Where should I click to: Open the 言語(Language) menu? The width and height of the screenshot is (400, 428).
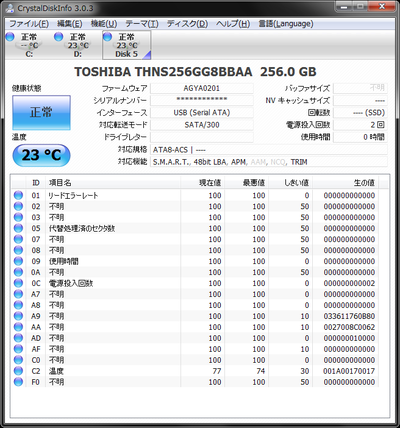coord(286,24)
